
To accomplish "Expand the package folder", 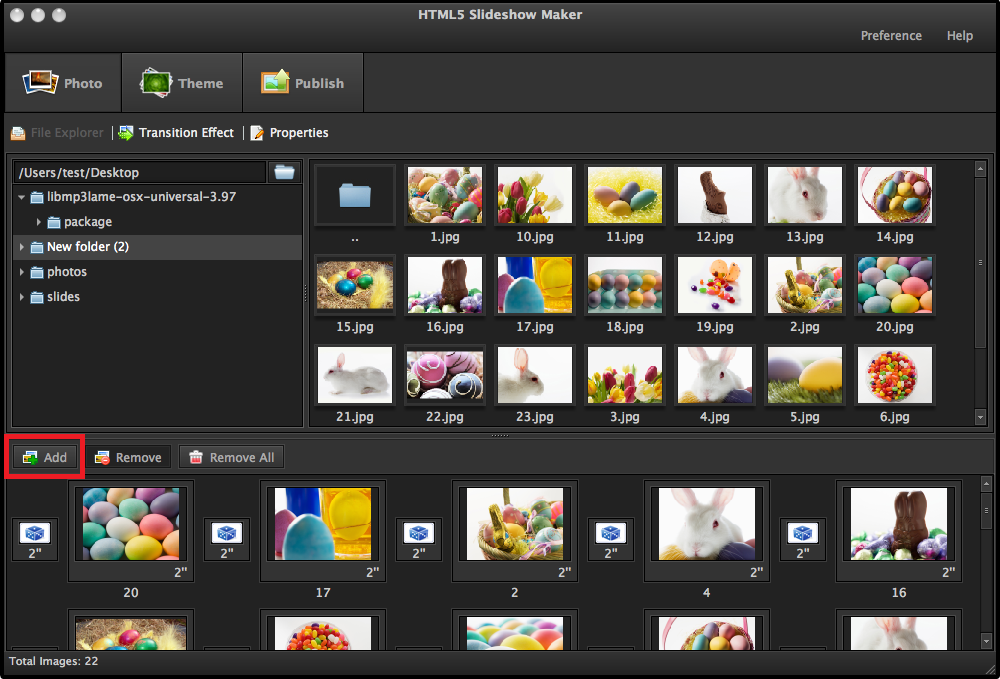I will [39, 222].
